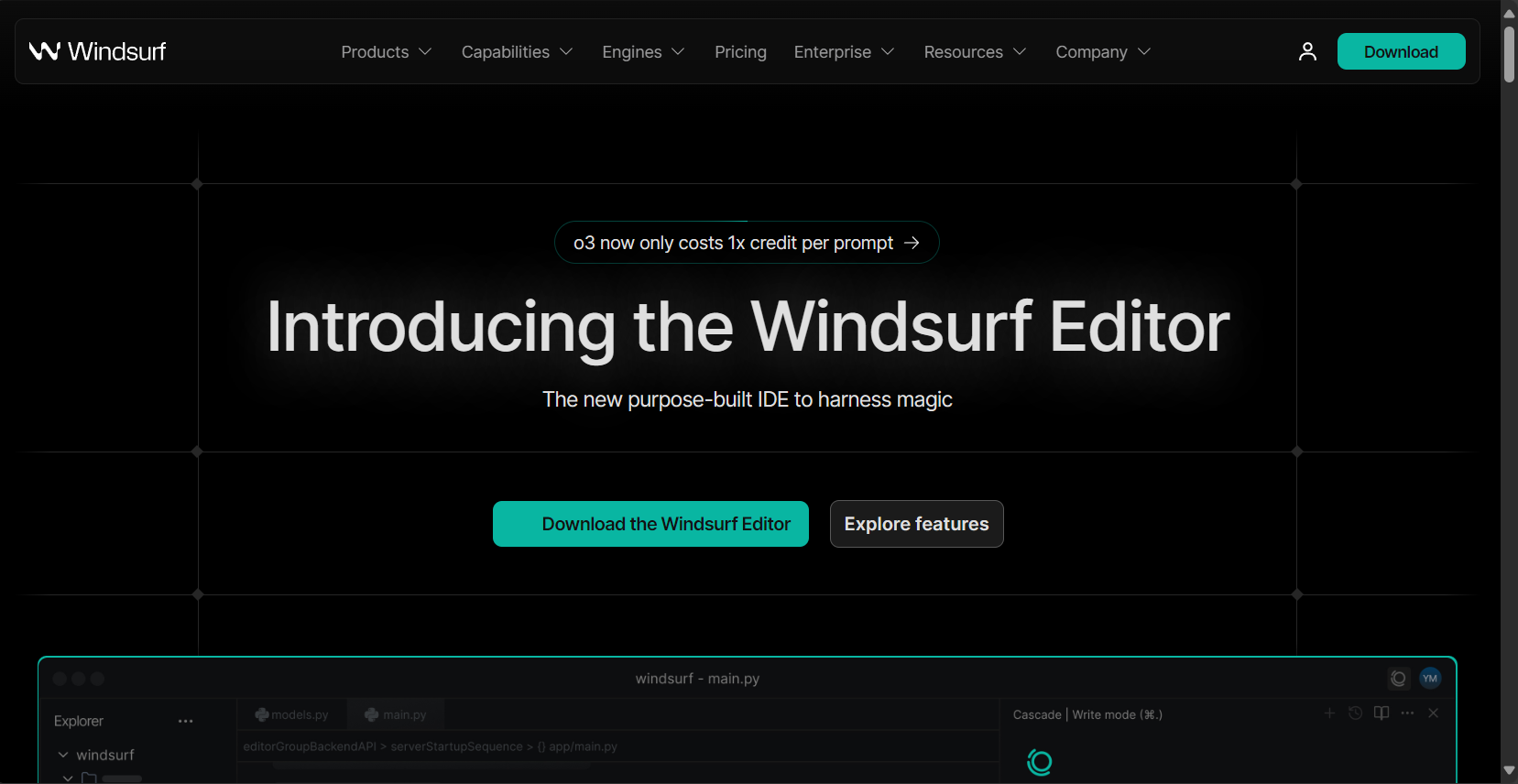Screen dimensions: 1518x784
Task: Select the main.py tab in preview
Action: (x=396, y=714)
